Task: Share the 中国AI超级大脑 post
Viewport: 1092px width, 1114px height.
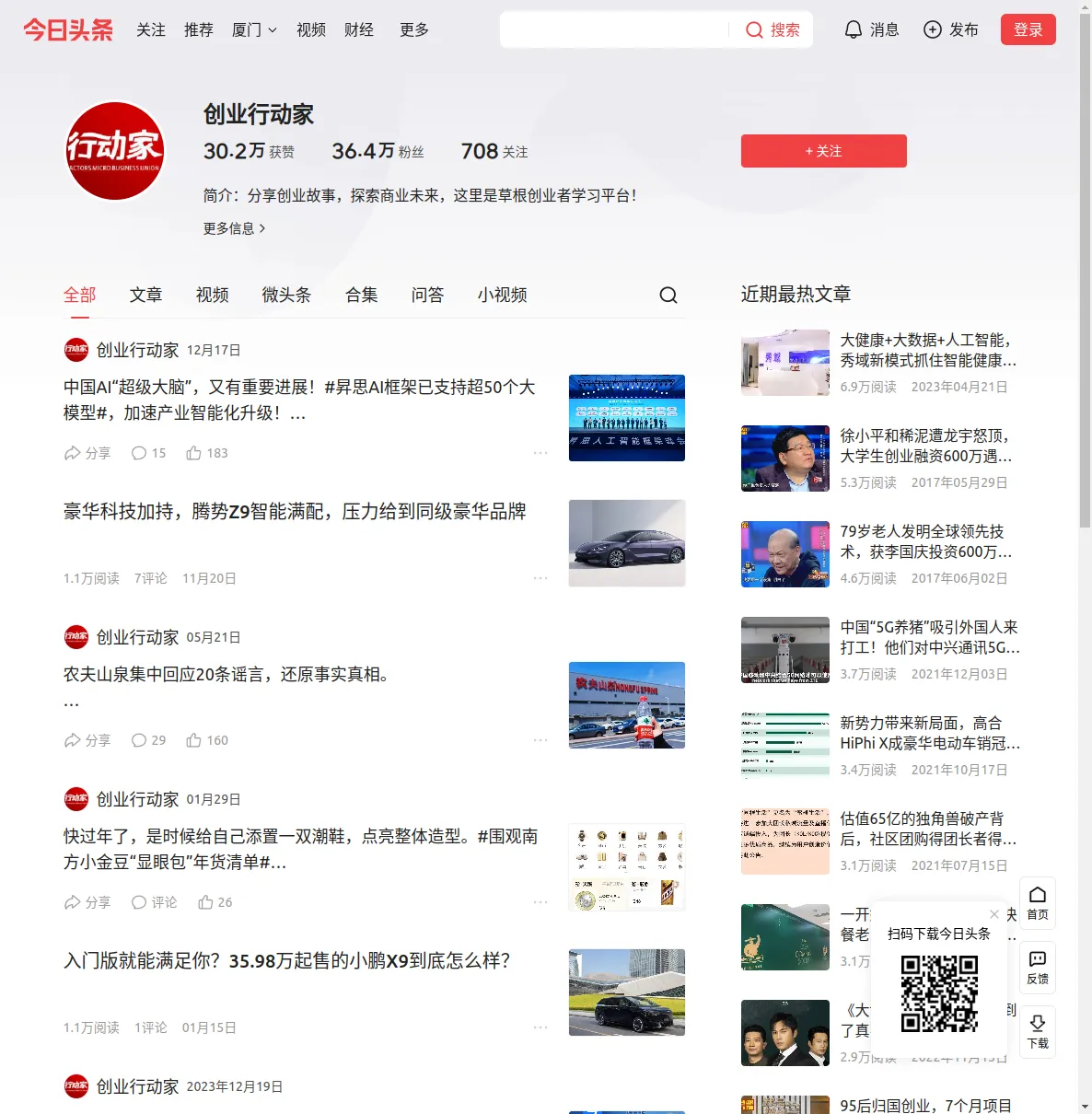Action: (x=87, y=453)
